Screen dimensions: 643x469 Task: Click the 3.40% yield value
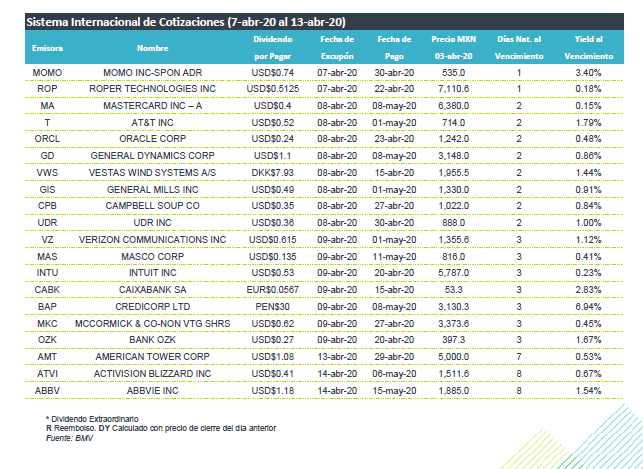pos(588,73)
